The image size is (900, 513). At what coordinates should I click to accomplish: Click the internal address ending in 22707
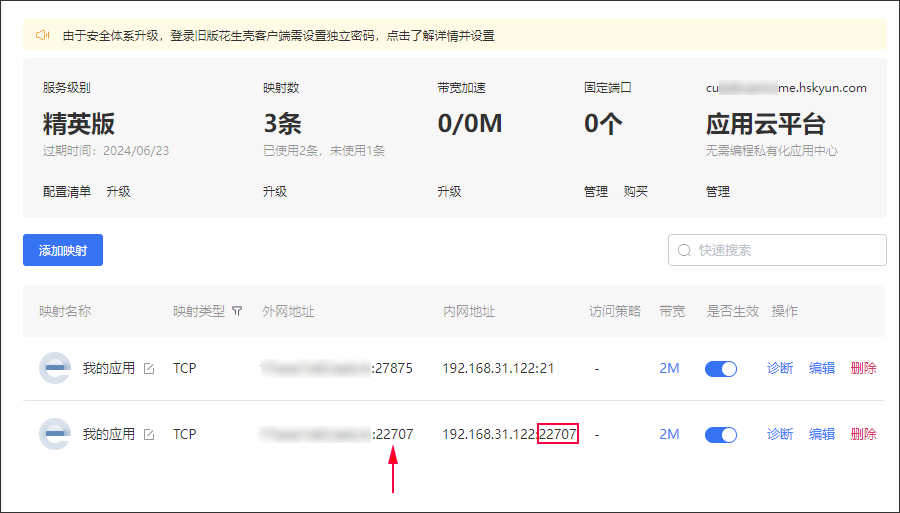pos(510,434)
